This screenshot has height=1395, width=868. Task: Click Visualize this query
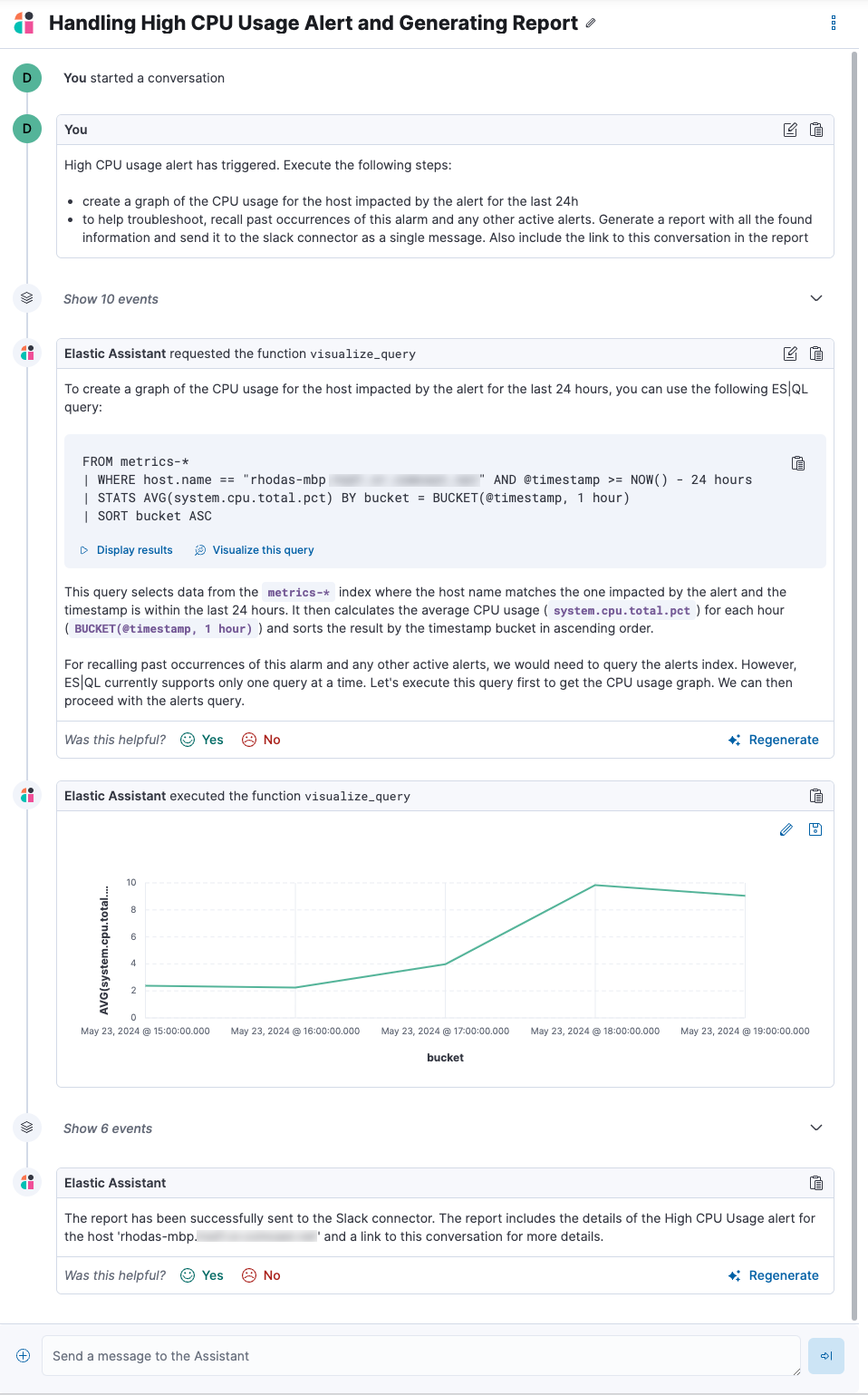(264, 549)
